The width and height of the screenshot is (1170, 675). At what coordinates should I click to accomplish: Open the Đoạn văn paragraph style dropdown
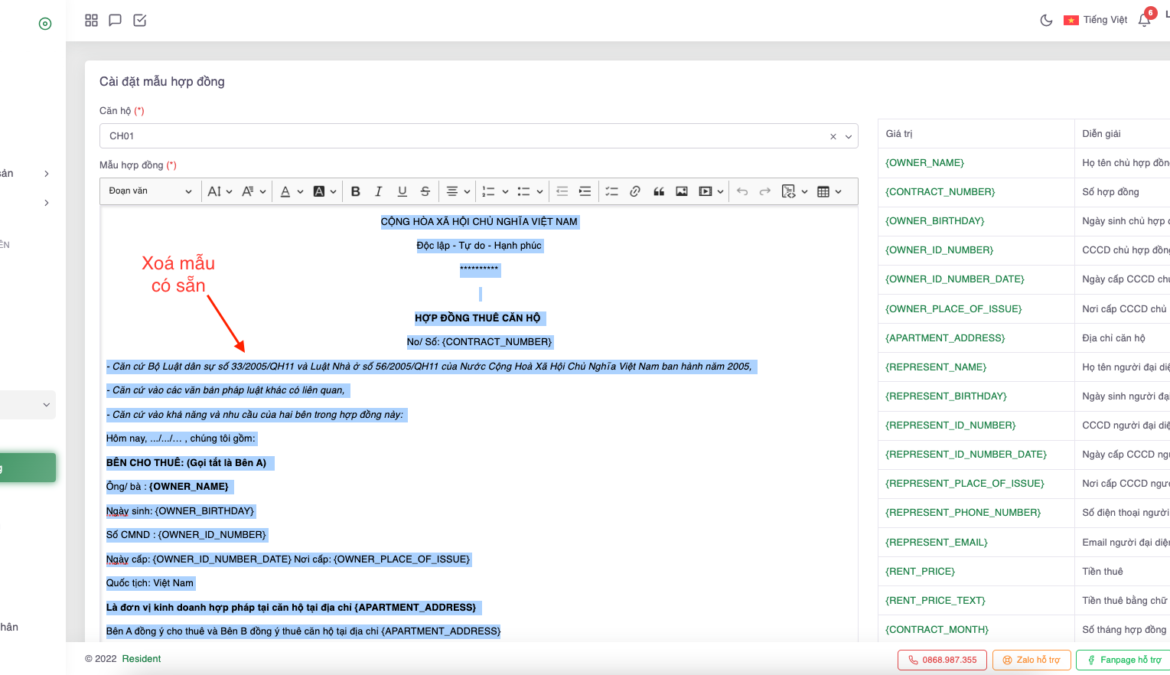tap(150, 192)
